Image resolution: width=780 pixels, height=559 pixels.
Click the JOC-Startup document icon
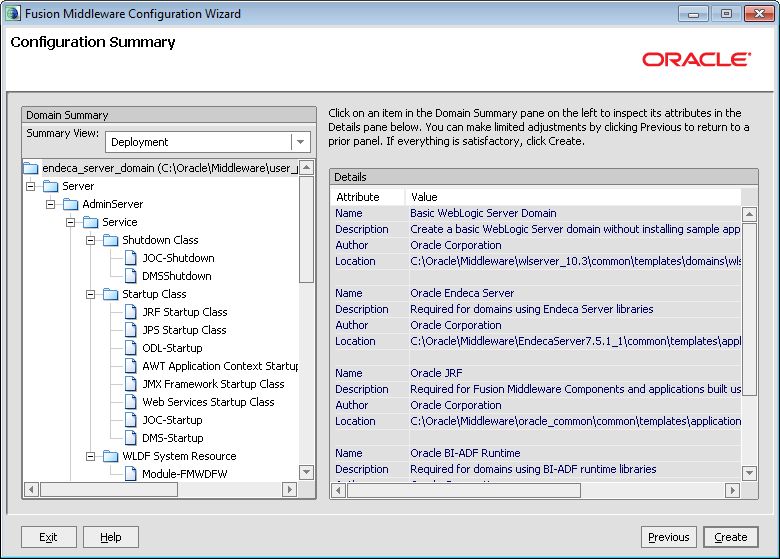[x=130, y=420]
